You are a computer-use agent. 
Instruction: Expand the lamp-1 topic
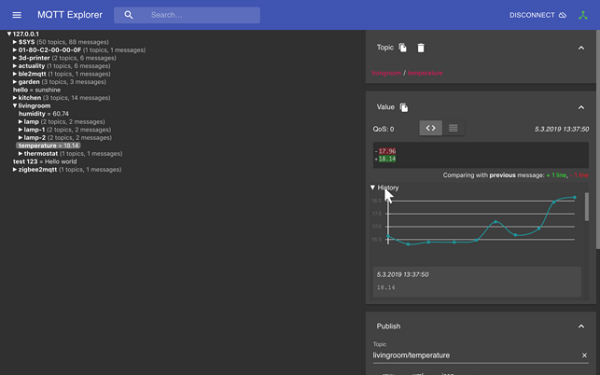tap(20, 130)
